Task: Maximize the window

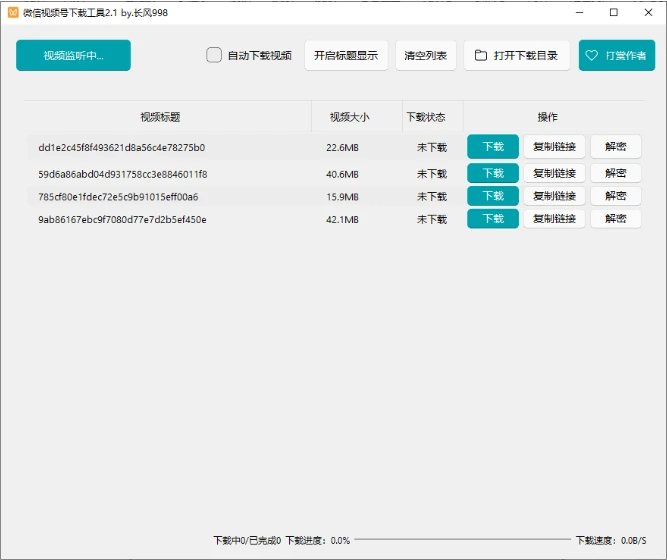Action: click(x=614, y=12)
